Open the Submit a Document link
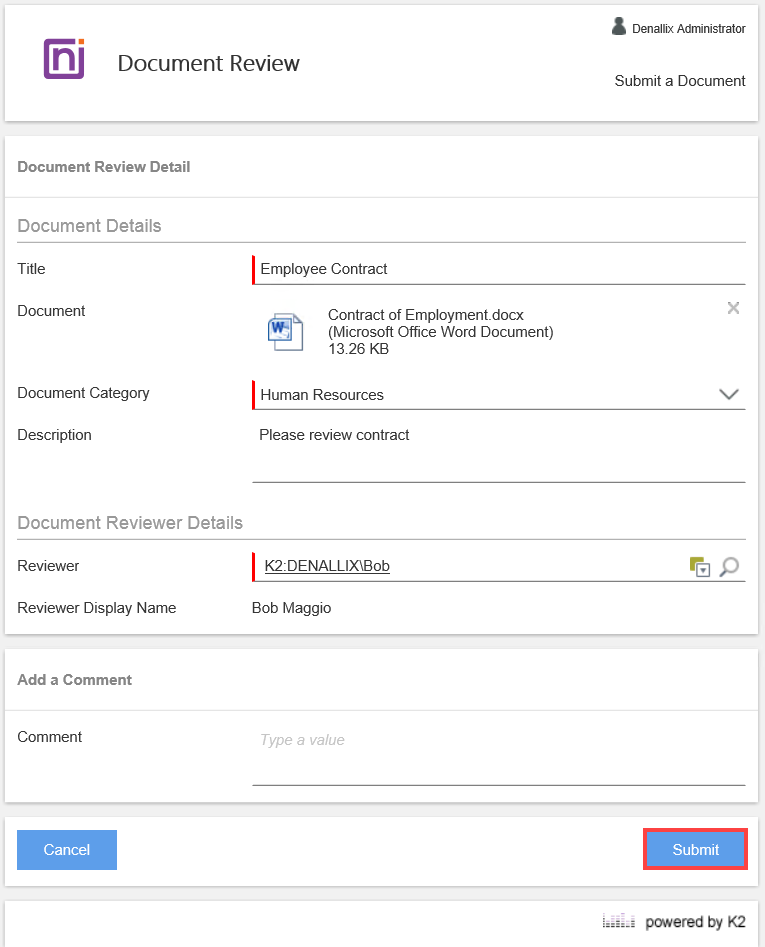 point(679,81)
